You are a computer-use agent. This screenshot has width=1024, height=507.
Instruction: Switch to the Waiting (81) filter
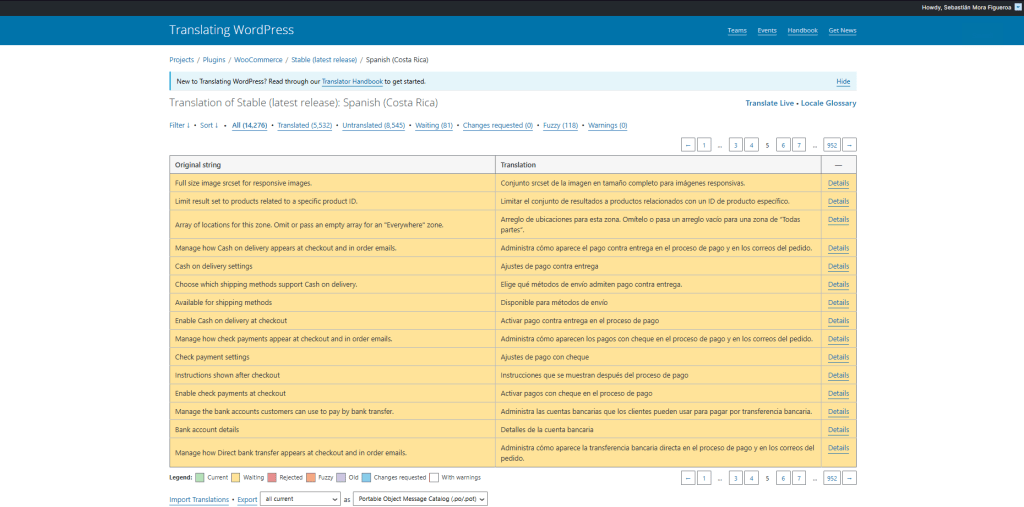[434, 125]
